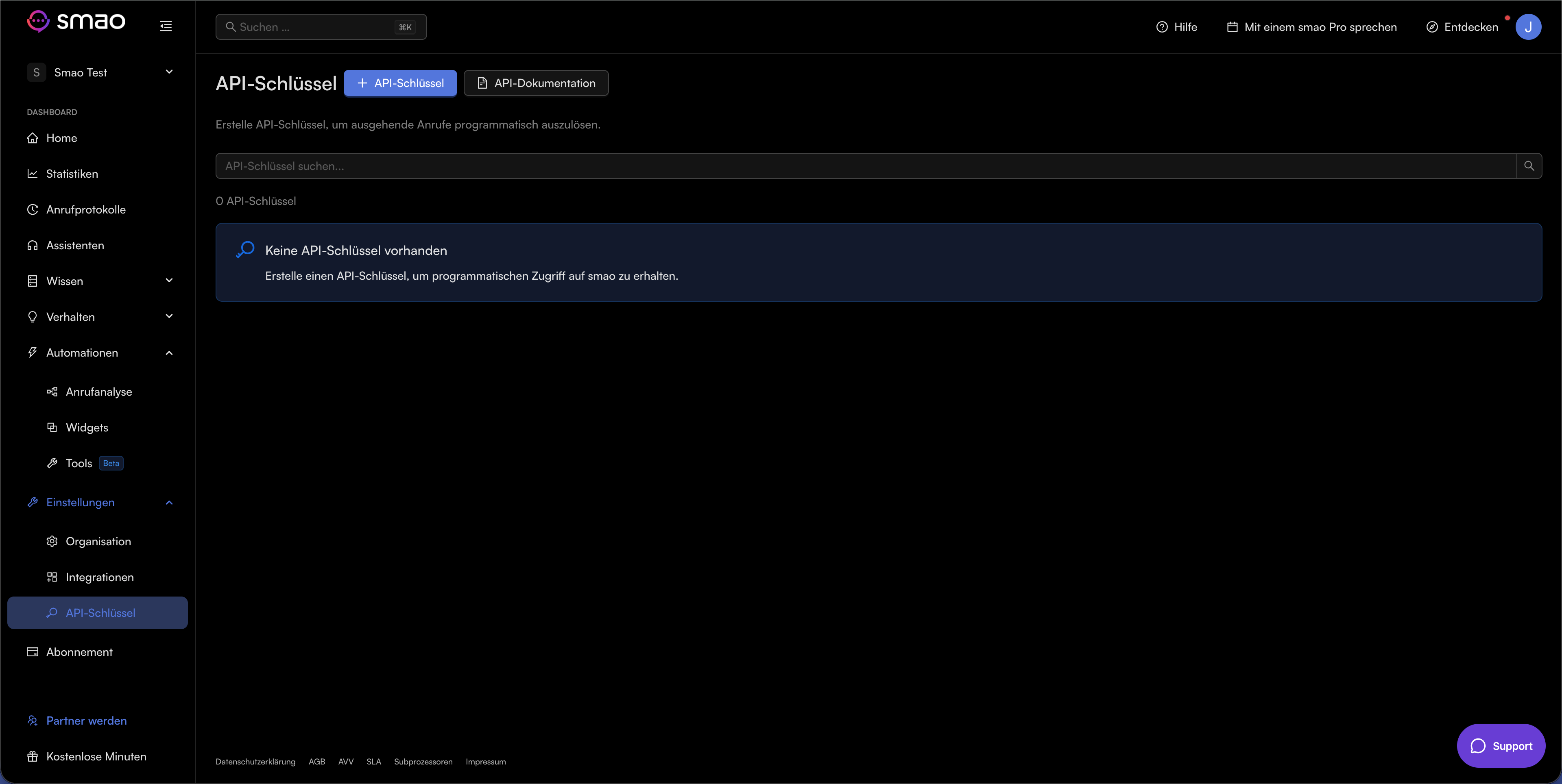
Task: Open Organisation gear icon
Action: pyautogui.click(x=52, y=542)
